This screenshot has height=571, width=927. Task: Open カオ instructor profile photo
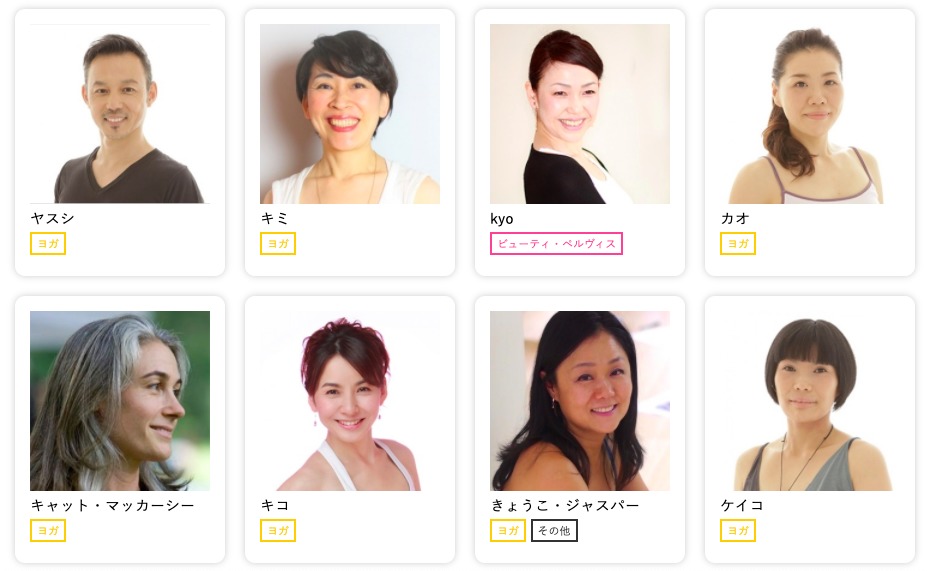pos(810,114)
